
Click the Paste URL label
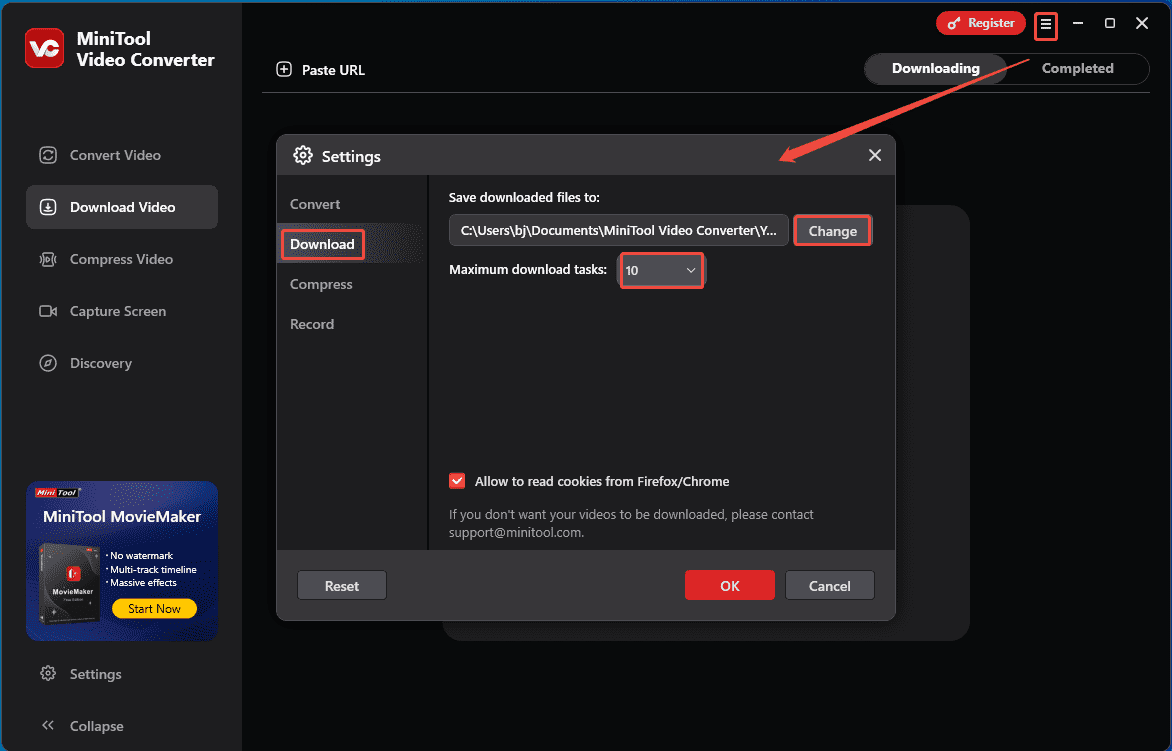[333, 70]
